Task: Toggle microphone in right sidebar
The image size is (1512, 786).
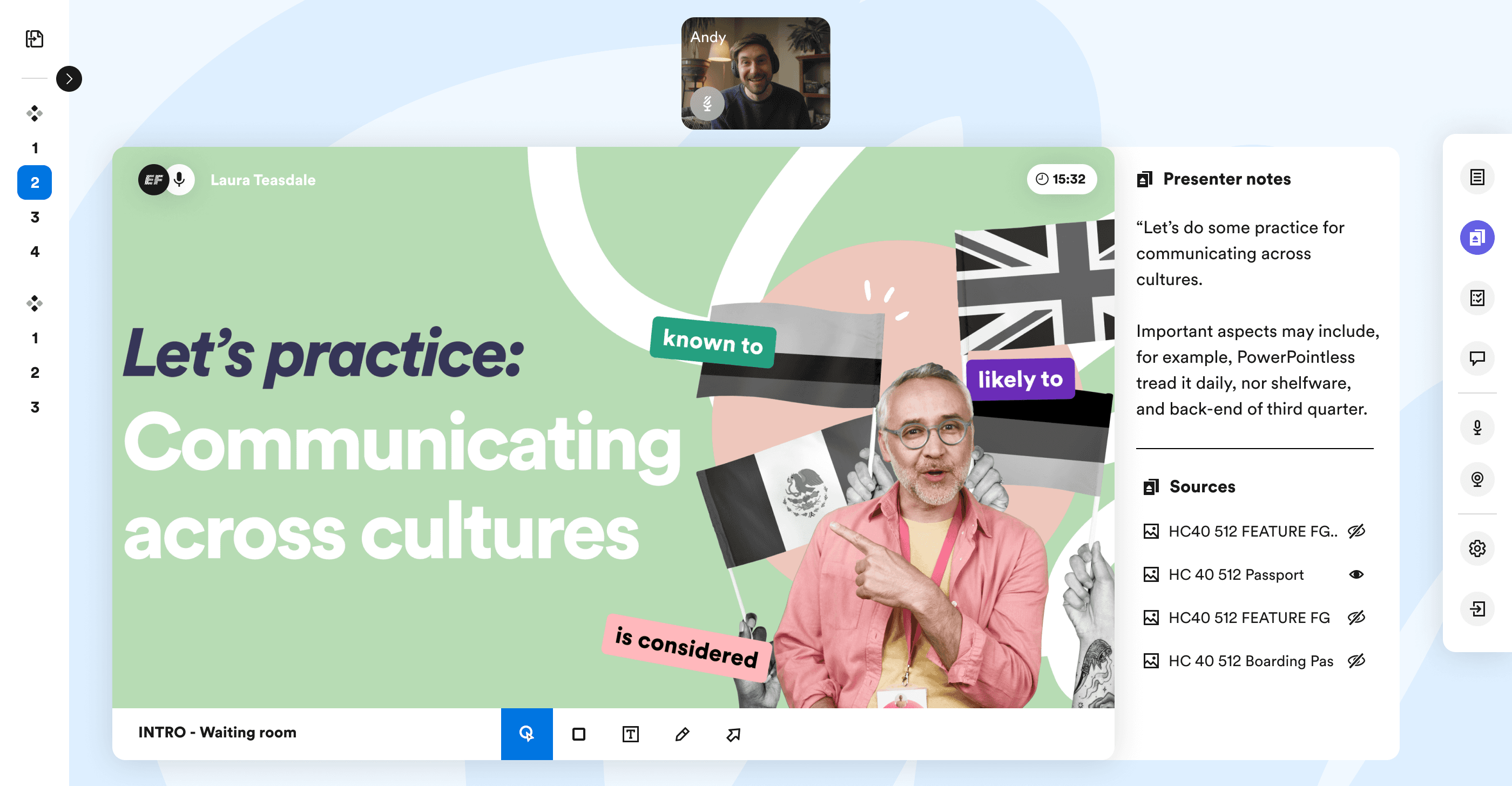Action: pyautogui.click(x=1477, y=428)
